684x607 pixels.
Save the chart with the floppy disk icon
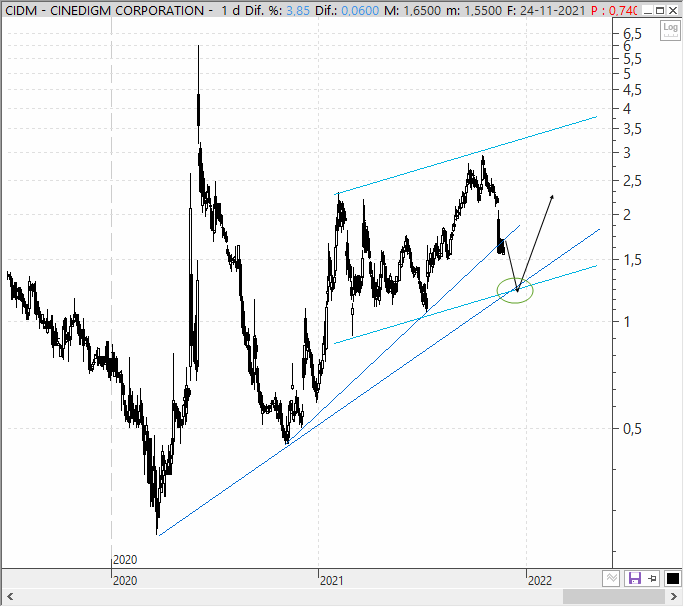[634, 579]
